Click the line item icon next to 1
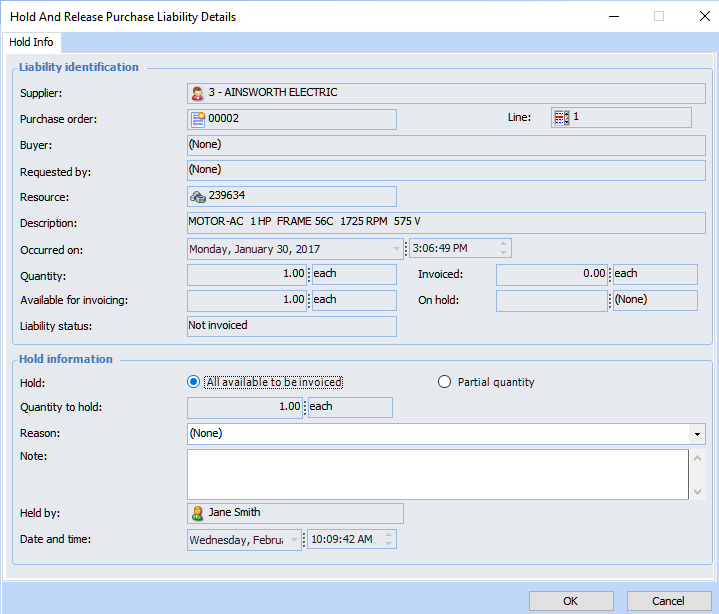 (562, 118)
